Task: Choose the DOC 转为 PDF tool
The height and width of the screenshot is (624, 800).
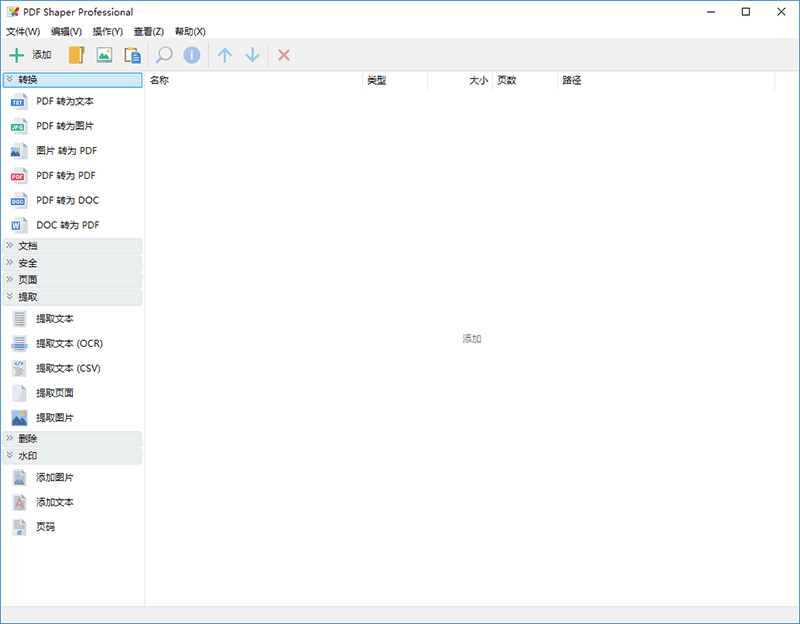Action: 67,225
